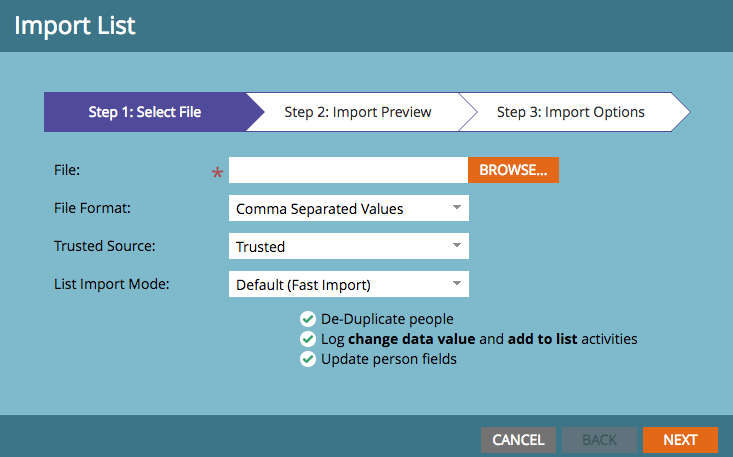Click the red required asterisk
733x457 pixels.
(217, 173)
